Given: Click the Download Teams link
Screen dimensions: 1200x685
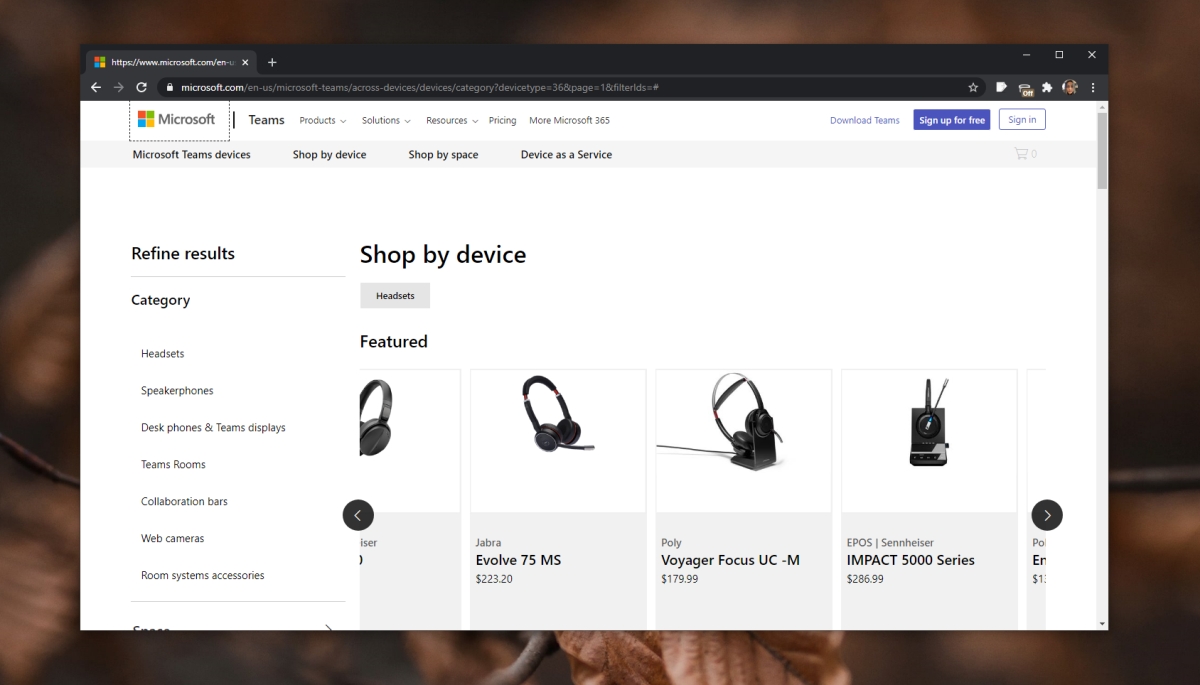Looking at the screenshot, I should pos(865,121).
